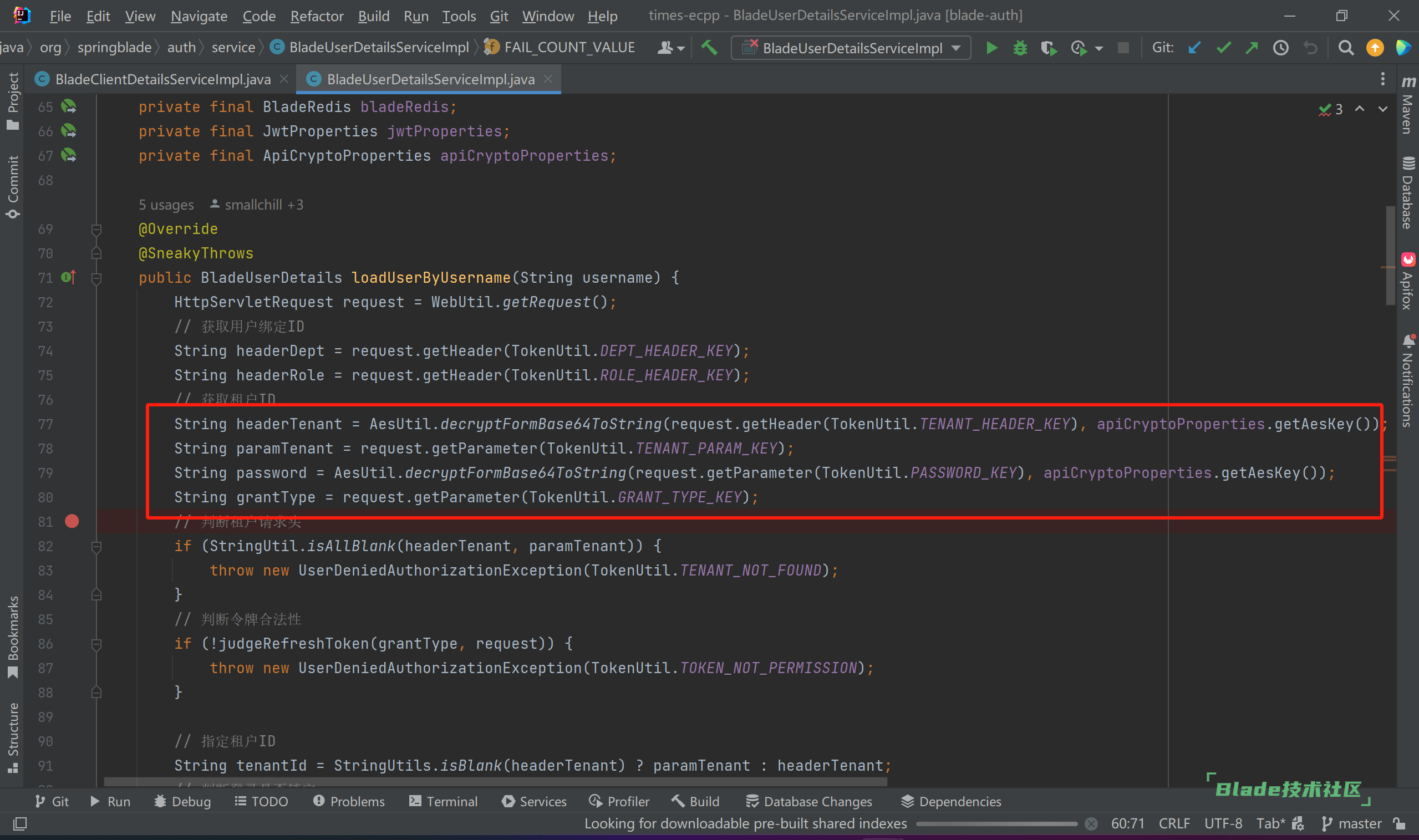Screen dimensions: 1419x840
Task: Click the service breadcrumb in navigation bar
Action: click(x=233, y=48)
